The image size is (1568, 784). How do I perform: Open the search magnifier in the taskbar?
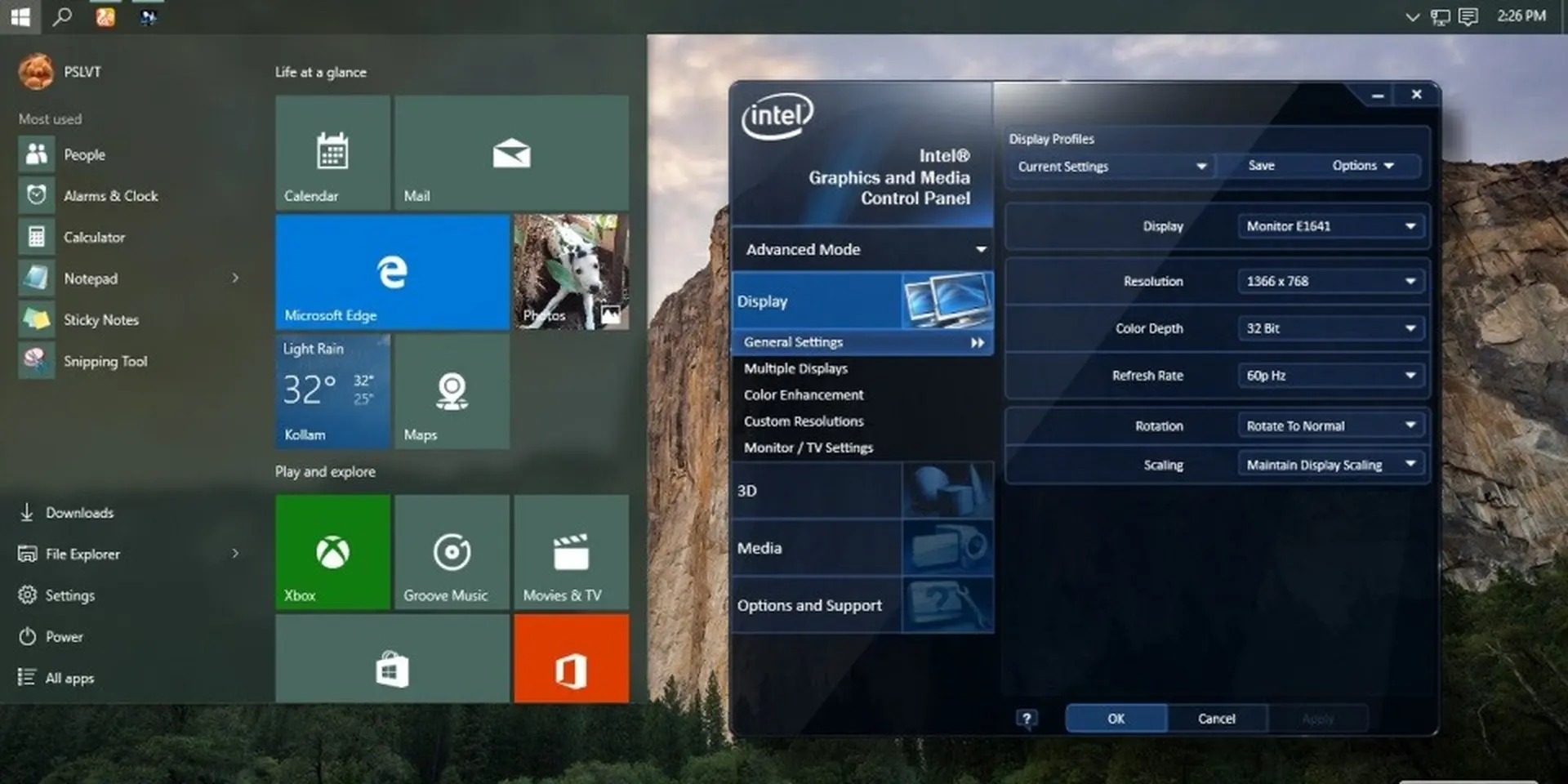tap(62, 16)
